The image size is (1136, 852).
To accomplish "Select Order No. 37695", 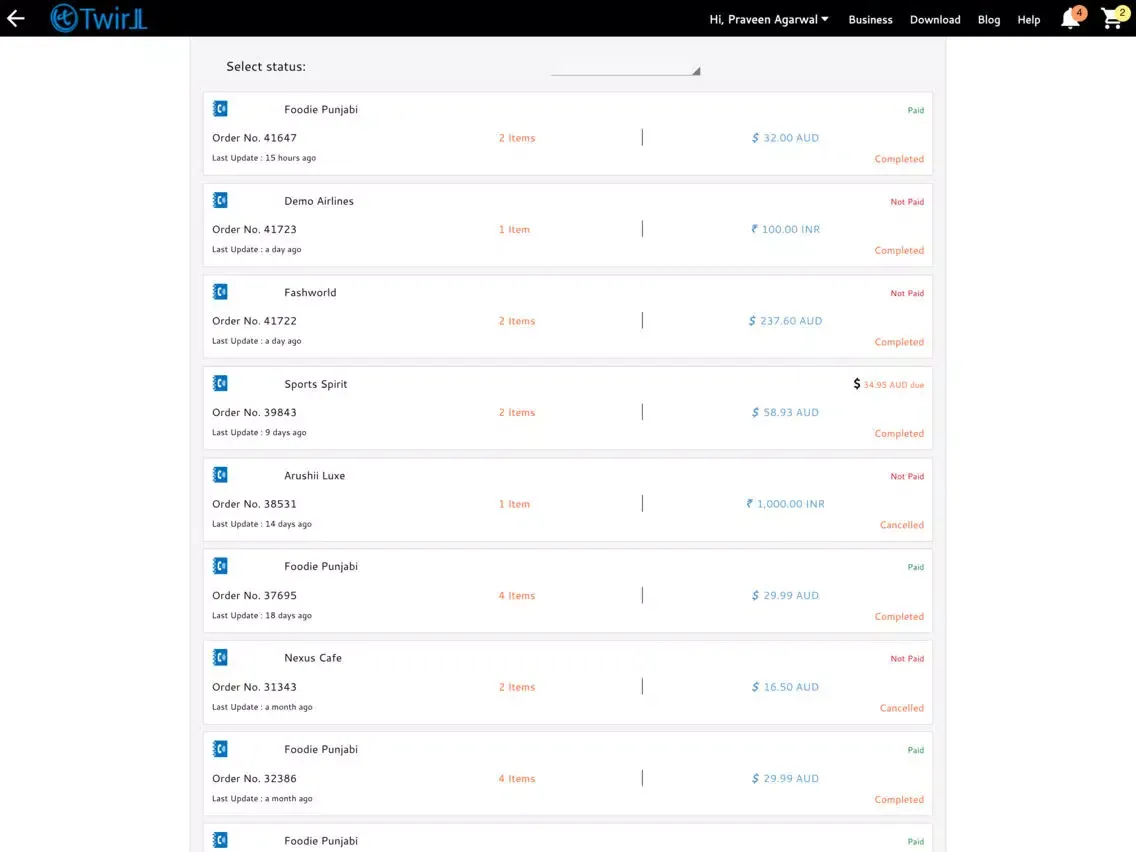I will click(254, 596).
